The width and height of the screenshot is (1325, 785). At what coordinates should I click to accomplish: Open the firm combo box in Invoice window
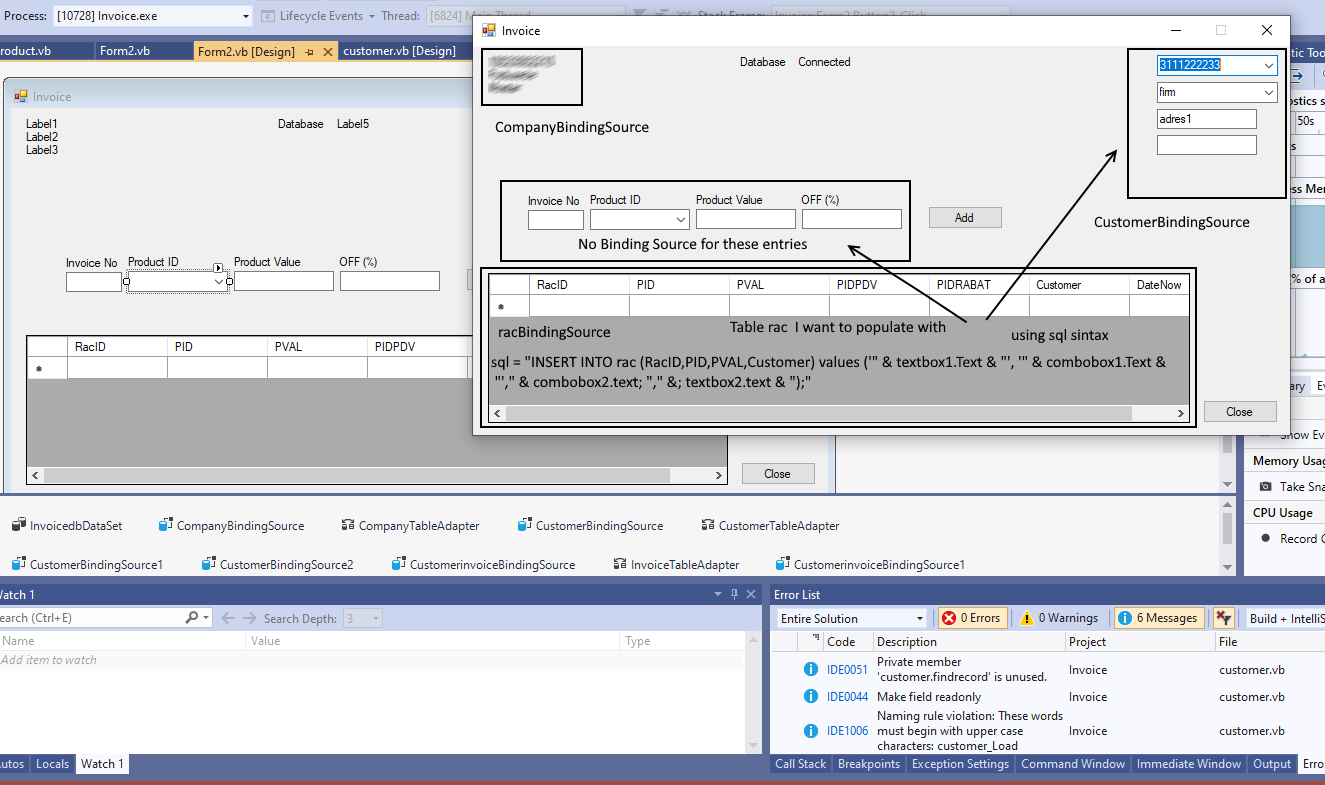1269,92
